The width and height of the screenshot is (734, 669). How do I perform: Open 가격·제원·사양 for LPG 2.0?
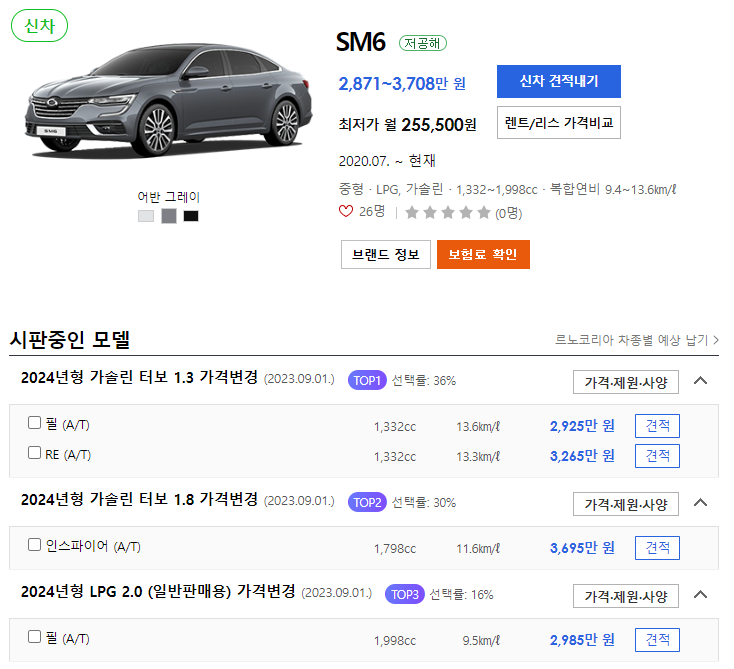(626, 596)
